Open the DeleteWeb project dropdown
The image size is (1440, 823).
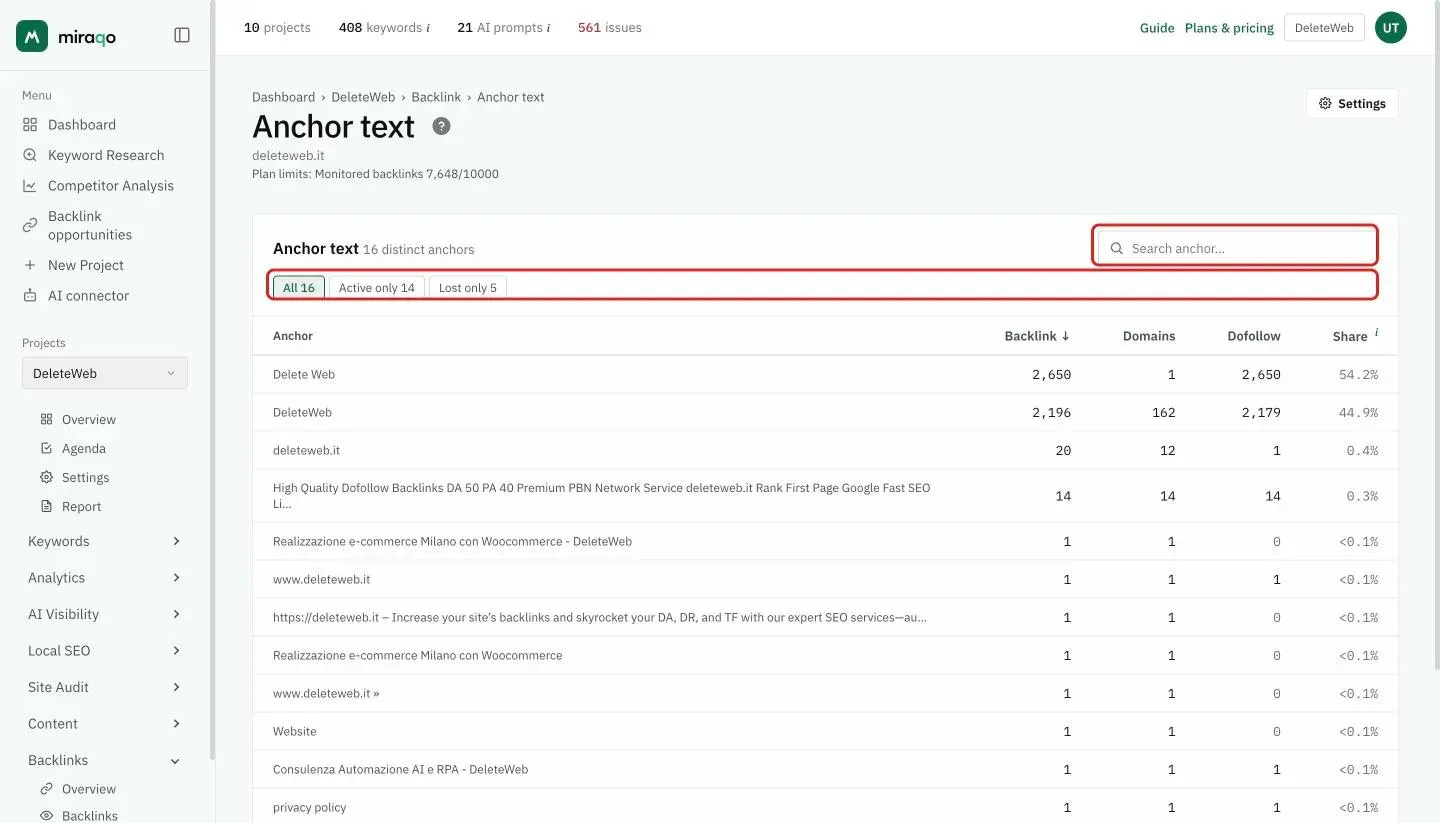click(105, 373)
